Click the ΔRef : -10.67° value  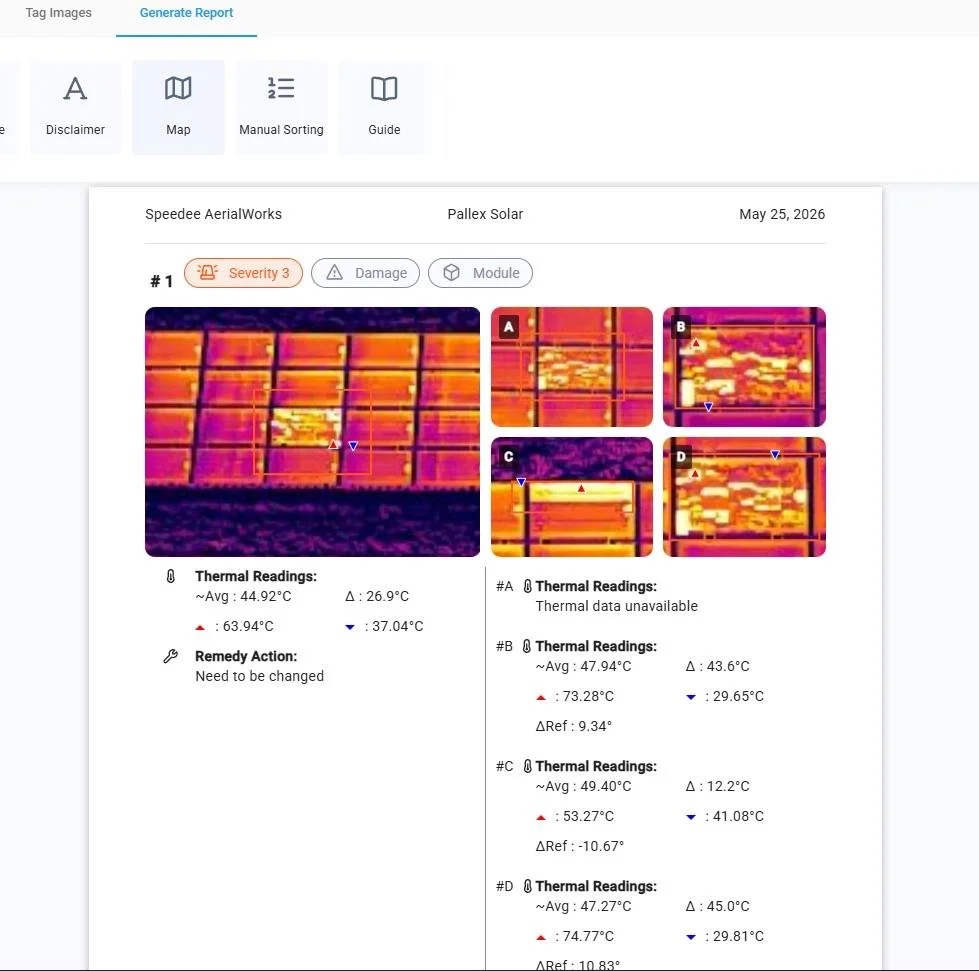point(580,846)
